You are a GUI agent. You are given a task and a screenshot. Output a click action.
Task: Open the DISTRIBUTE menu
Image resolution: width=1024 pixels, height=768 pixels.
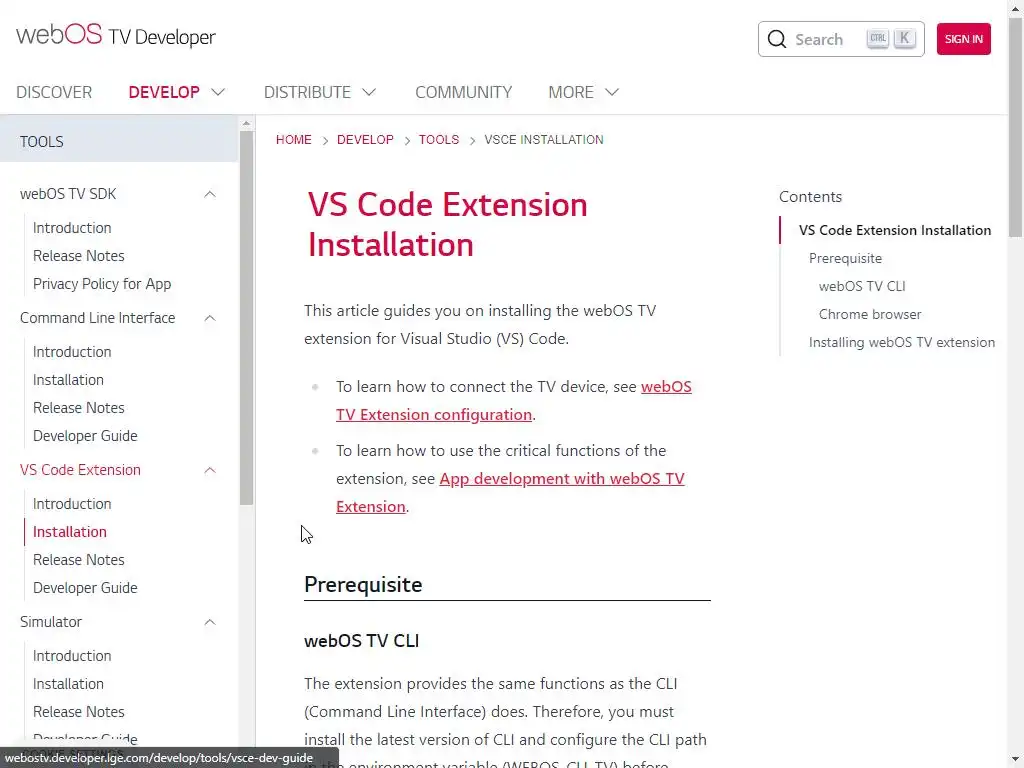pyautogui.click(x=307, y=92)
